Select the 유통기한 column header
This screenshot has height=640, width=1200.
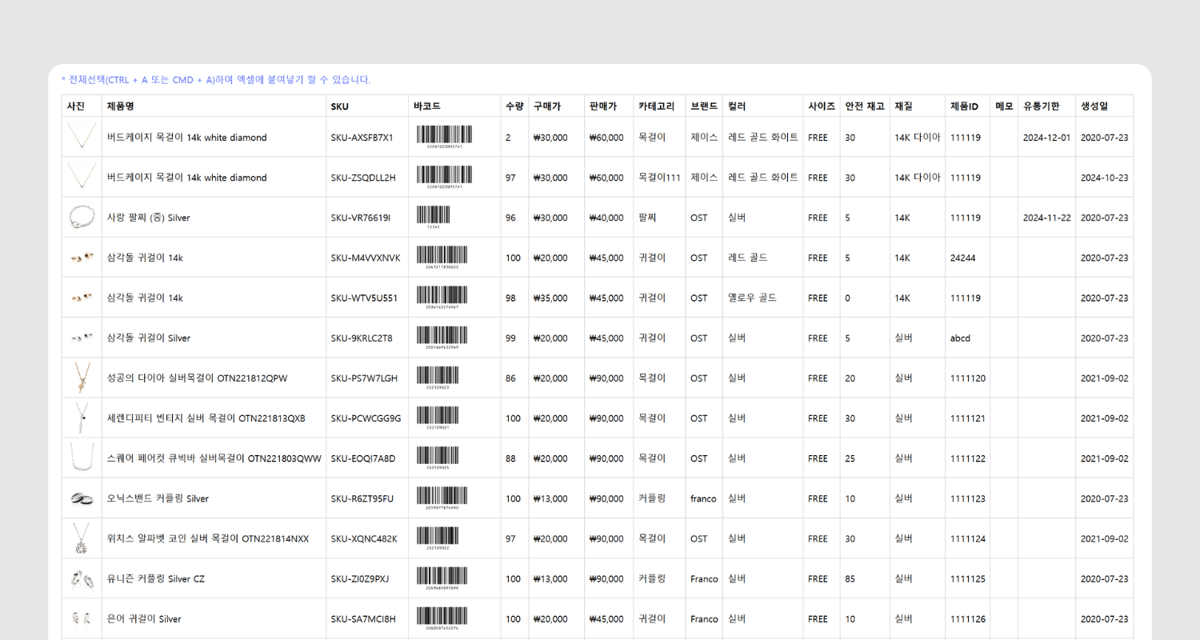(1040, 106)
